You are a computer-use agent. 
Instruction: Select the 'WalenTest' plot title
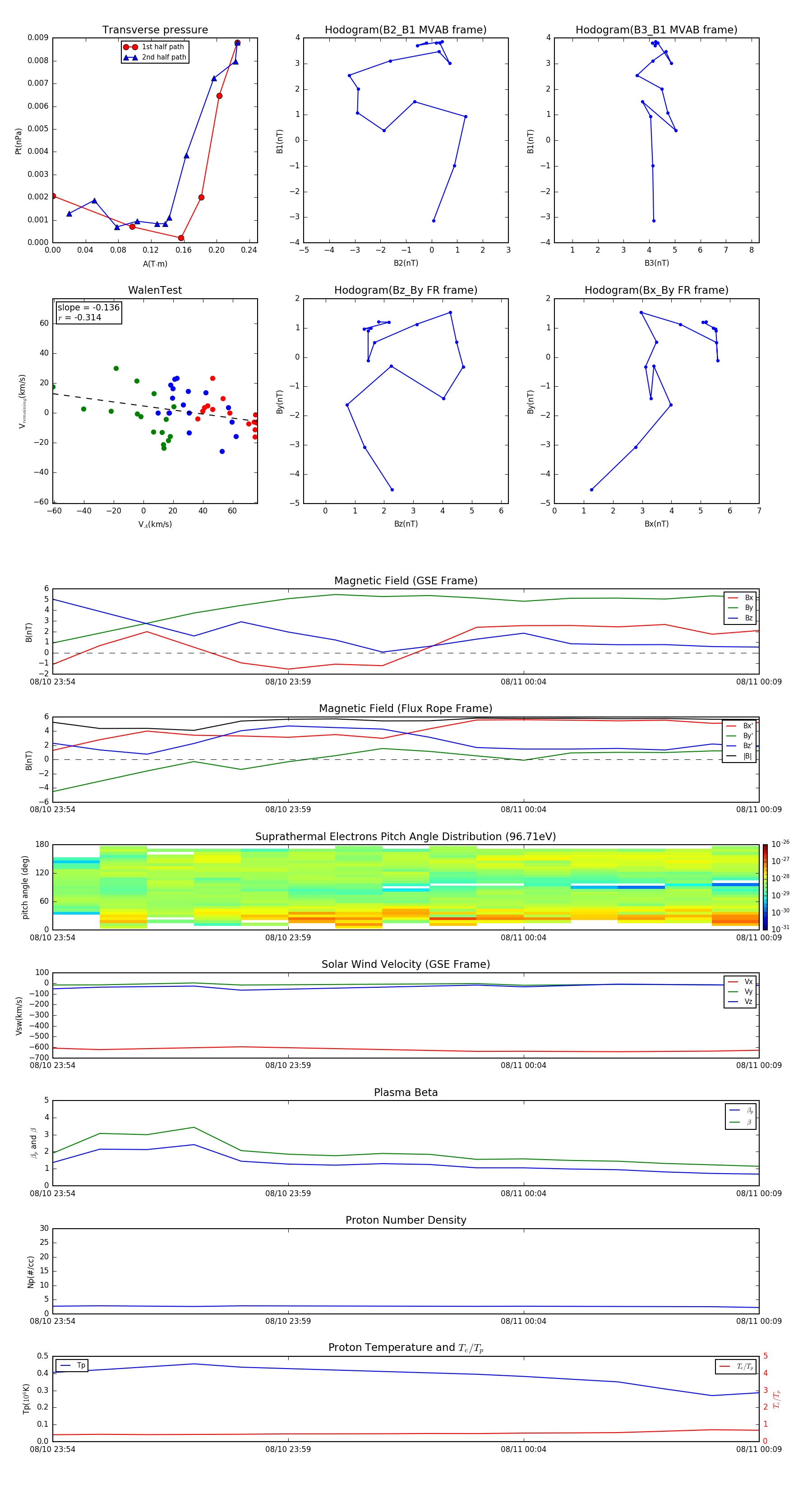point(155,290)
